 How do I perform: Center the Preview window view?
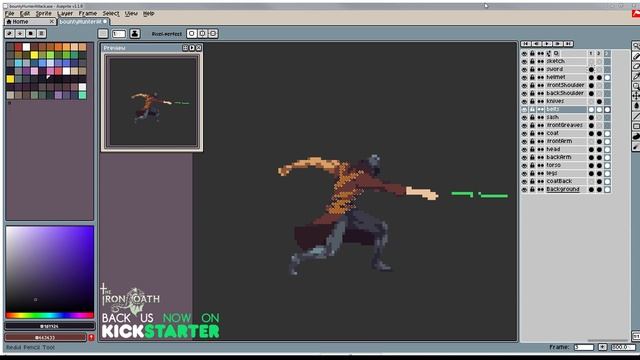[185, 48]
